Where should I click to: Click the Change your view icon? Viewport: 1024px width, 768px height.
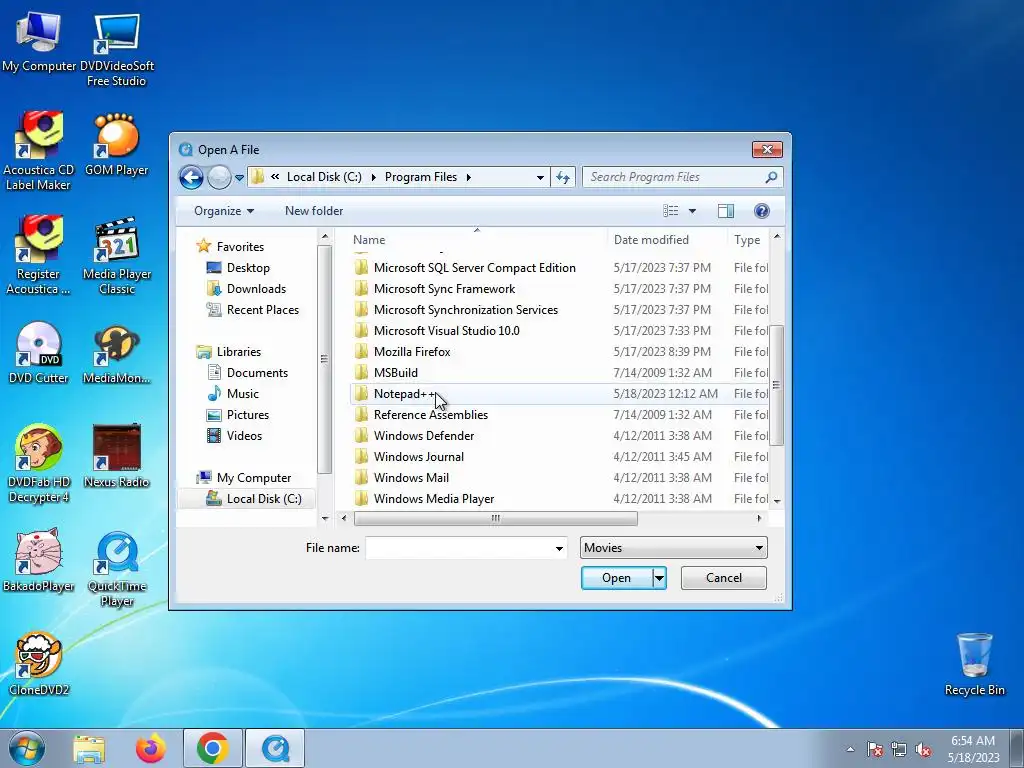click(671, 211)
